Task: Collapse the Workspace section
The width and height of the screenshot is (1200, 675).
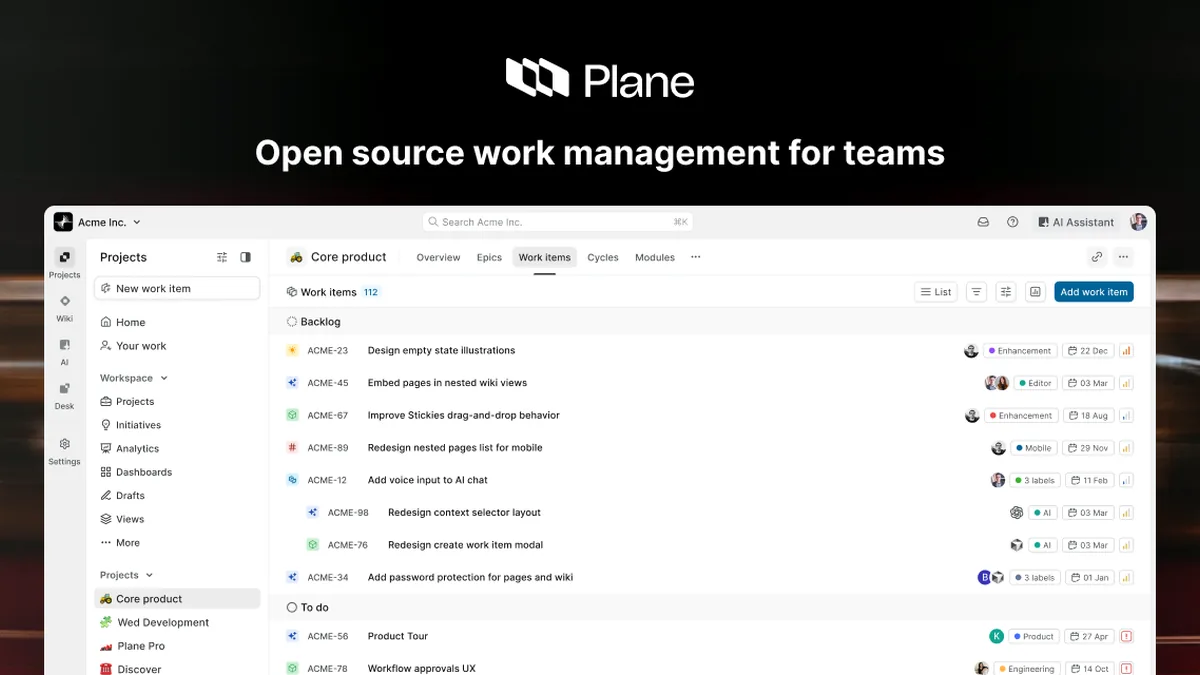Action: (x=134, y=378)
